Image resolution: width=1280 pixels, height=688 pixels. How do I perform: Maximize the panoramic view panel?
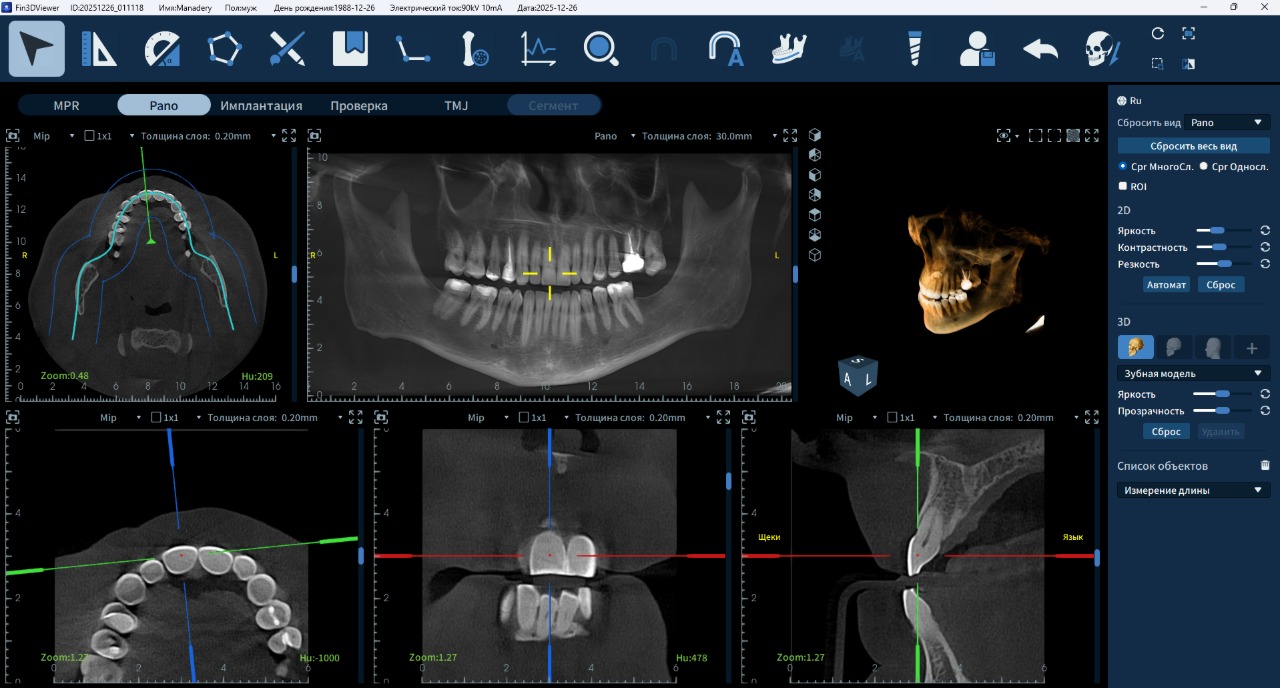790,136
